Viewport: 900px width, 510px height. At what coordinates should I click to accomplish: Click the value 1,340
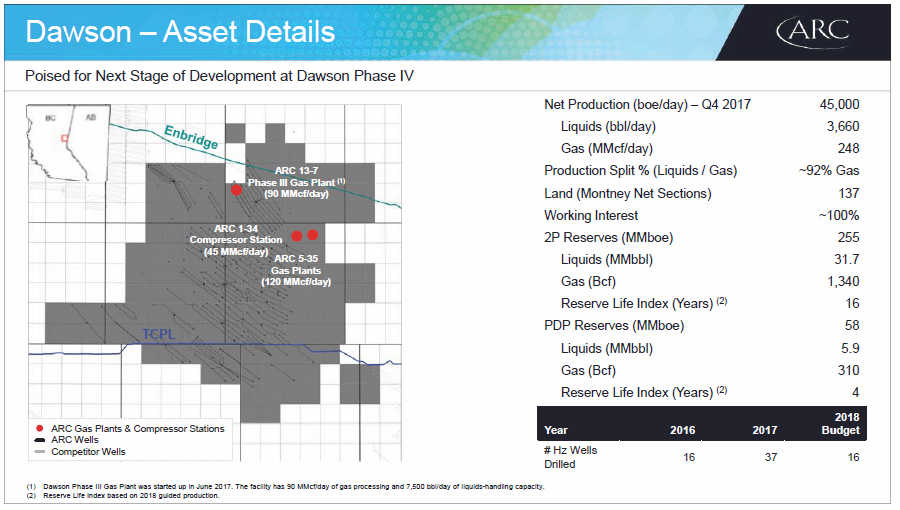[843, 282]
